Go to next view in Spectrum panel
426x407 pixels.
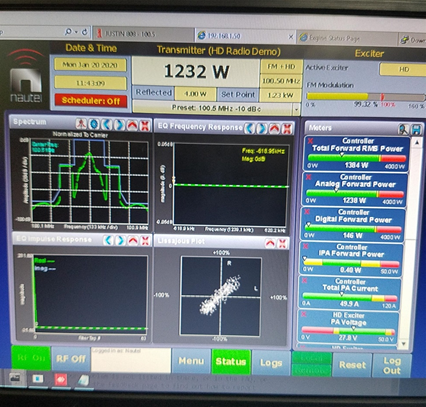click(x=119, y=125)
